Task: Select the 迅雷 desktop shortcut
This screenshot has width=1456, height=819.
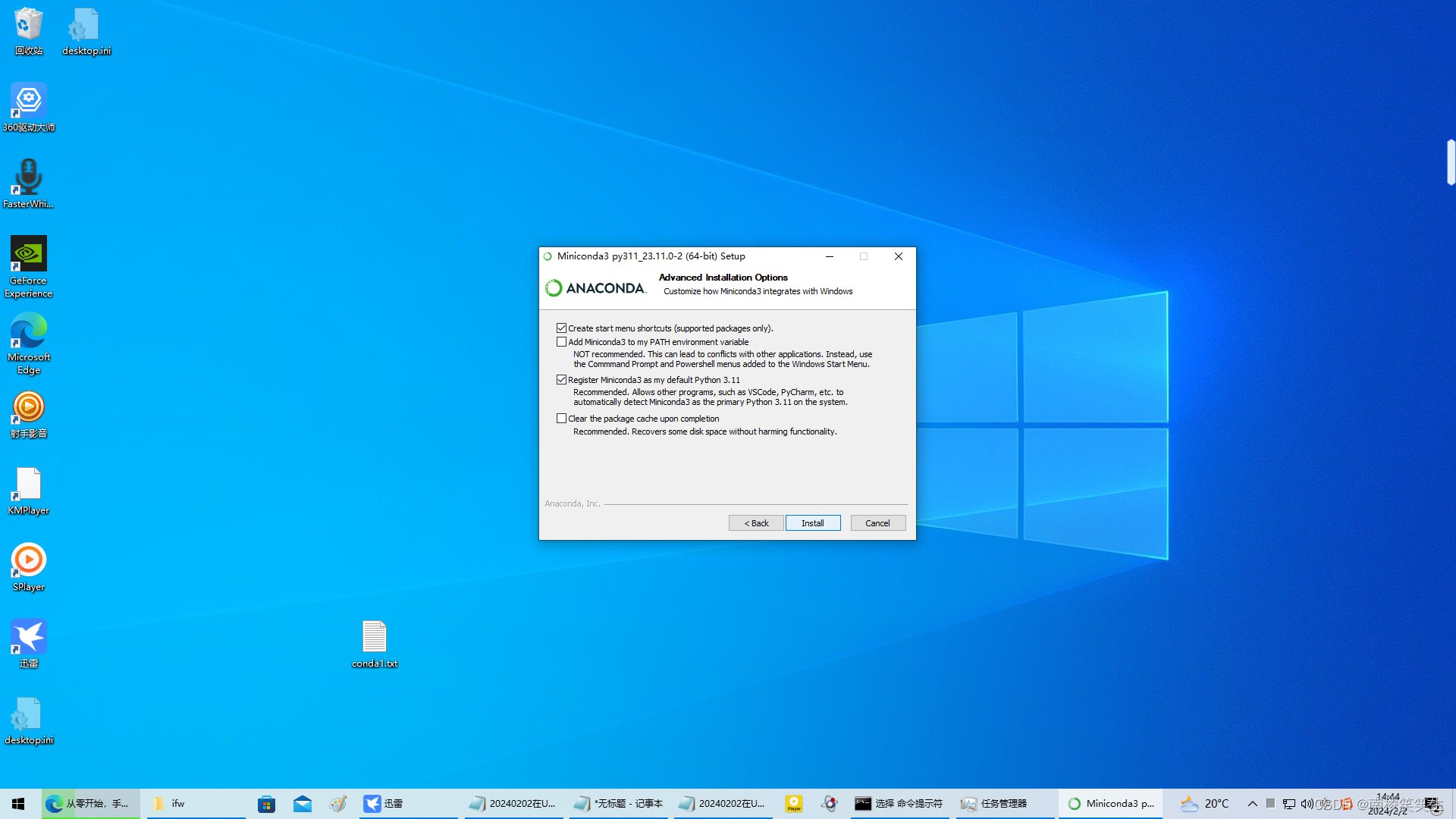Action: pyautogui.click(x=29, y=645)
